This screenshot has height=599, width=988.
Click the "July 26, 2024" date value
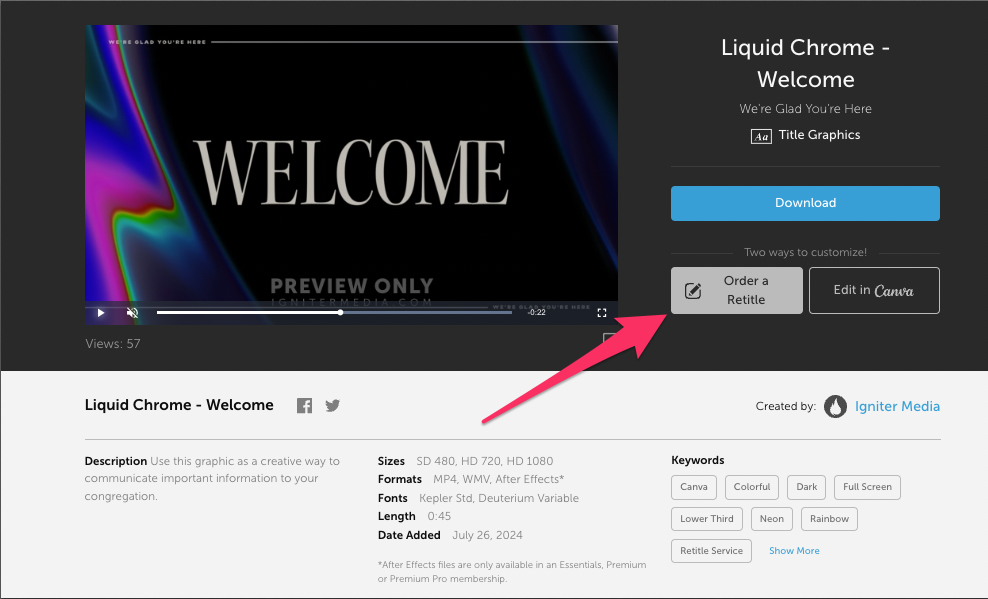(487, 535)
